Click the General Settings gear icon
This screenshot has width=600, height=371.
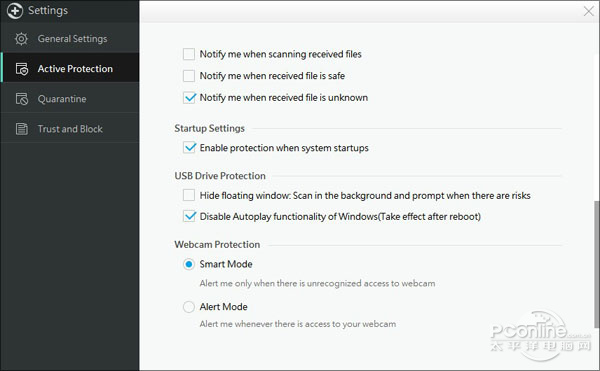click(x=21, y=39)
